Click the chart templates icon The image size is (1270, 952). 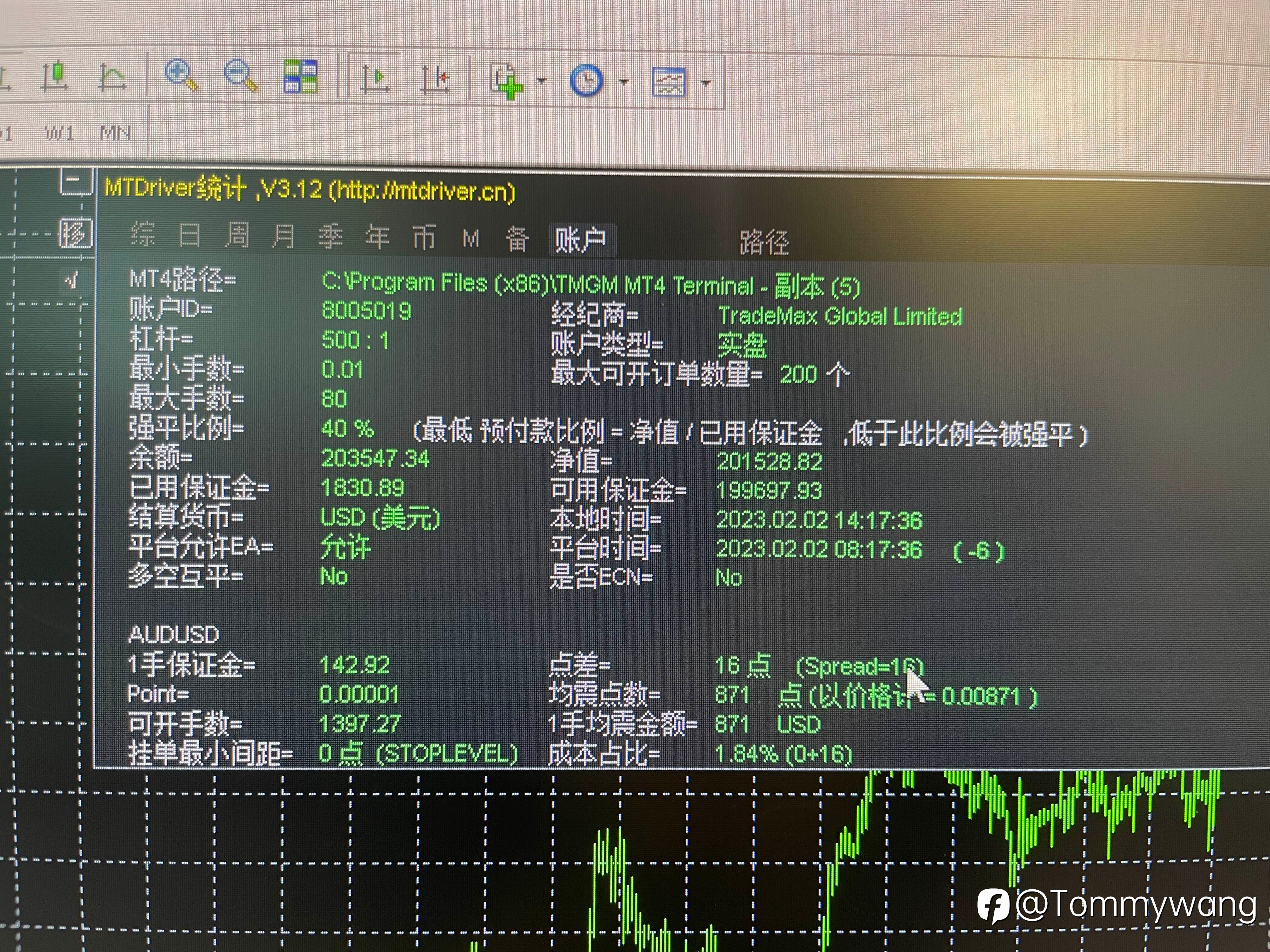coord(669,82)
